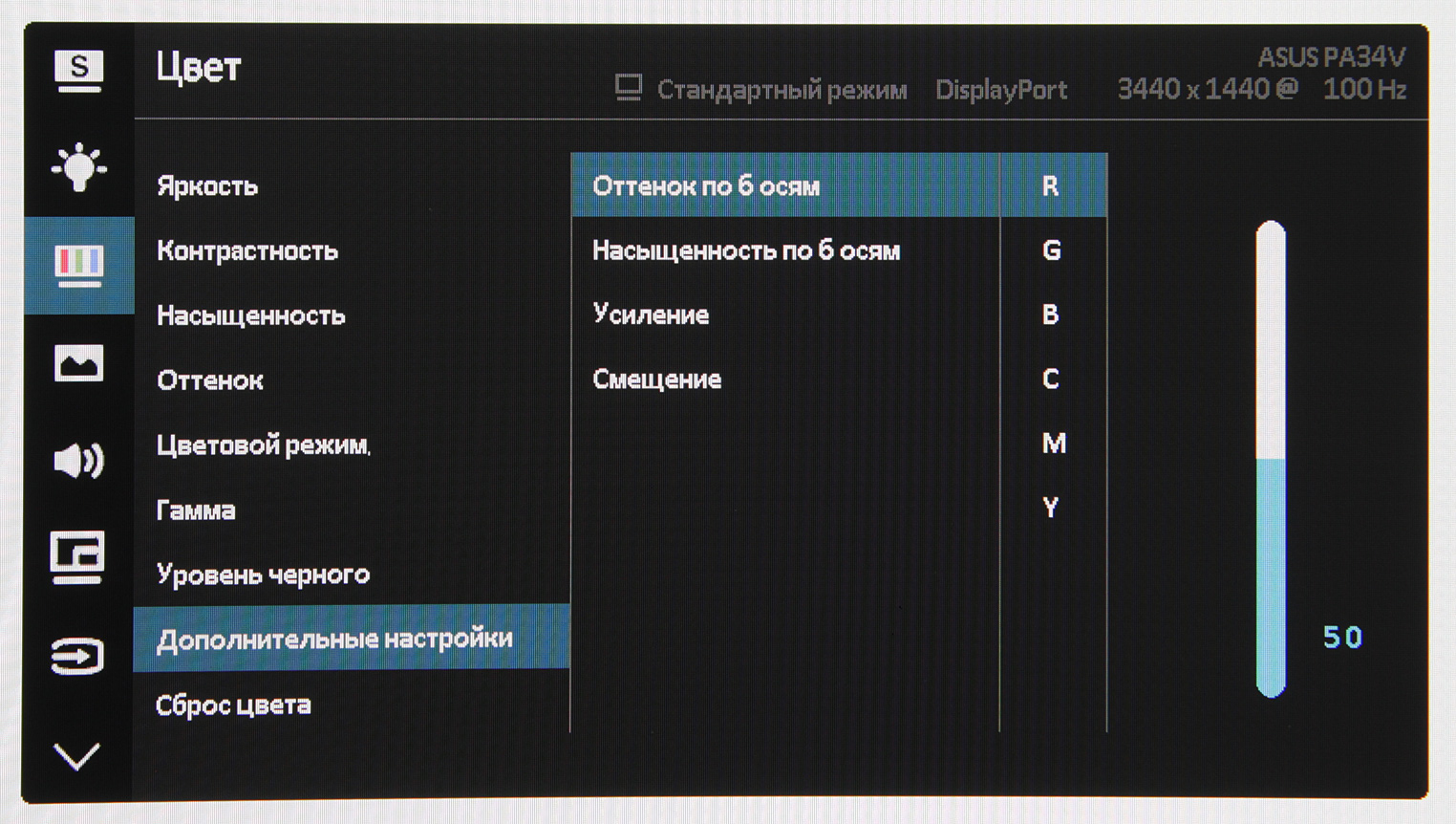The width and height of the screenshot is (1456, 824).
Task: Select the G color axis
Action: point(1051,250)
